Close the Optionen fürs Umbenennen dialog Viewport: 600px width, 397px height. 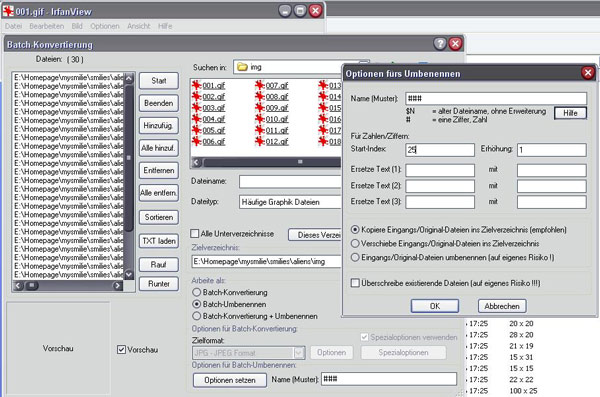point(588,73)
